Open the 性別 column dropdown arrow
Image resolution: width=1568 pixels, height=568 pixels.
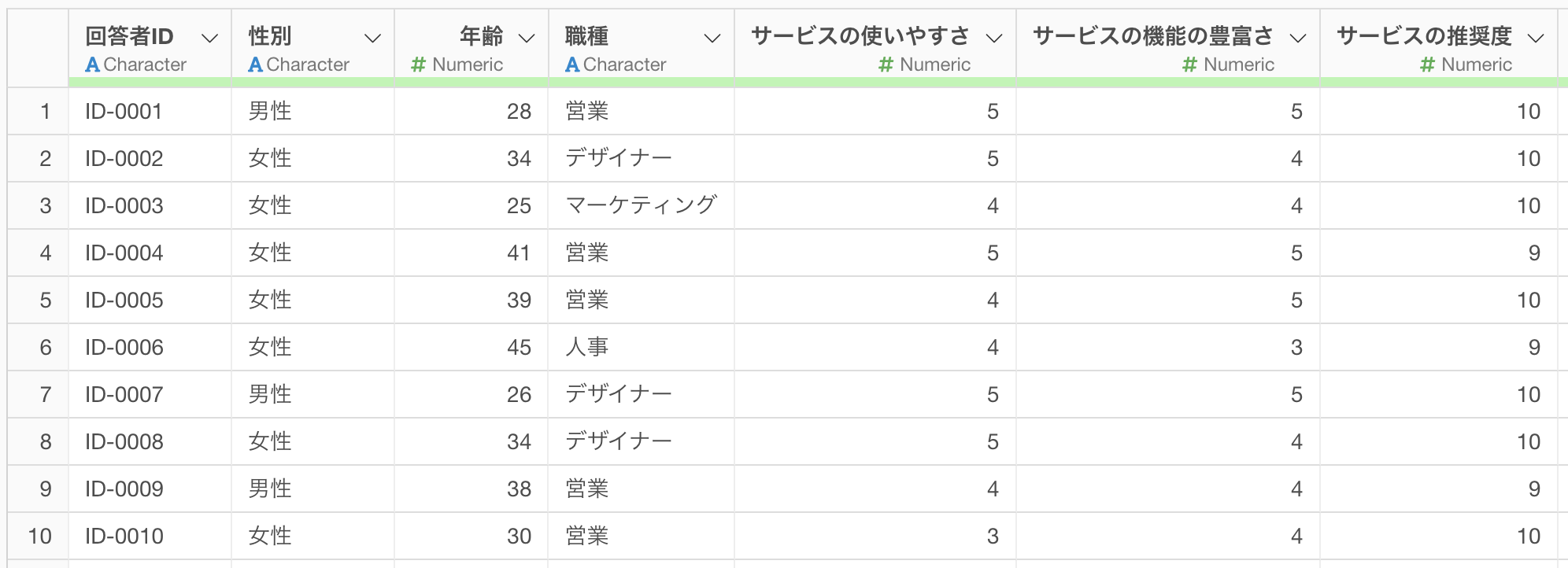click(372, 38)
